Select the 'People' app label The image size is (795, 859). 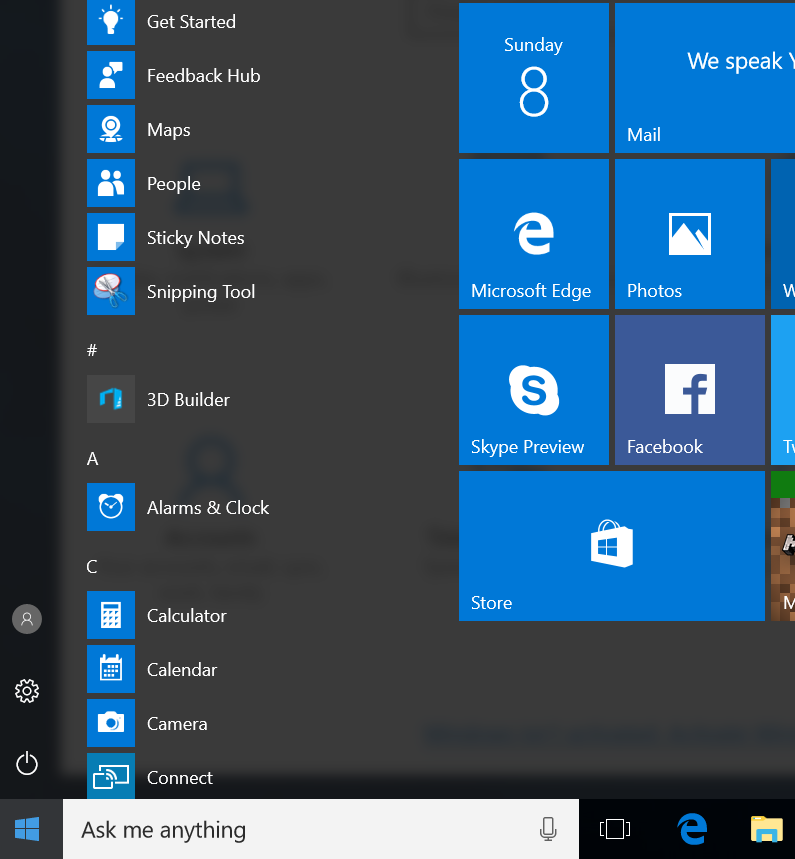[174, 184]
